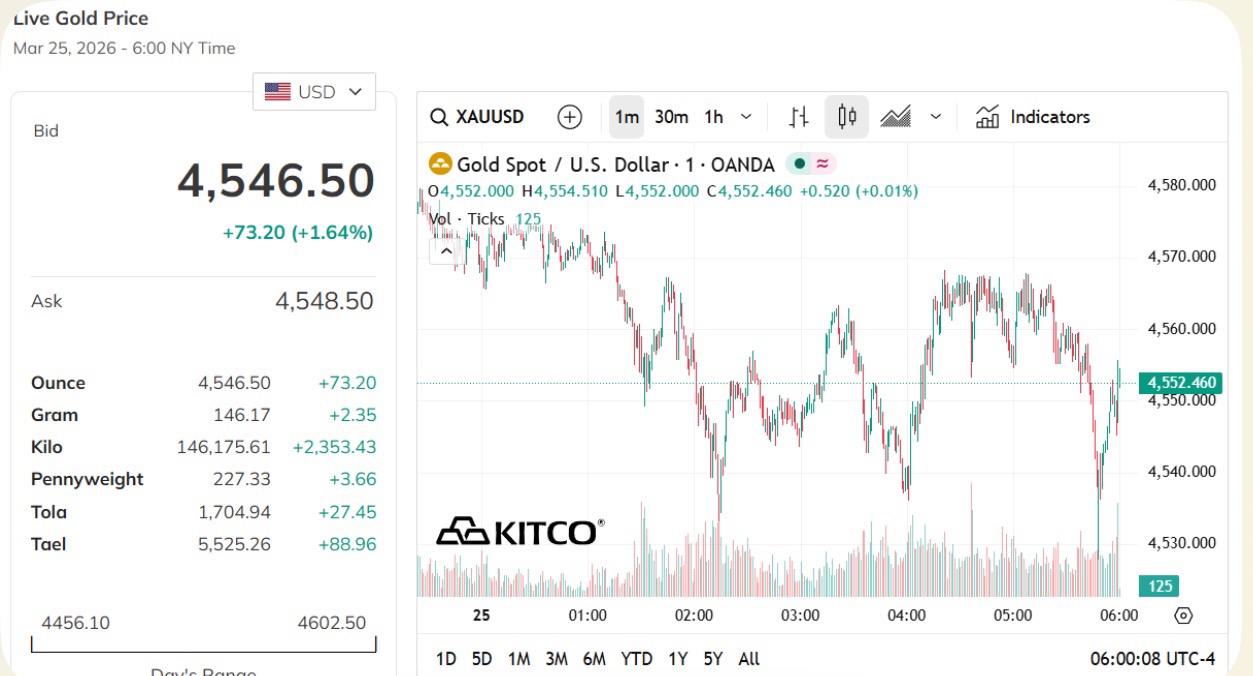Click the 4,552.460 current price label
The image size is (1253, 676).
click(1182, 383)
